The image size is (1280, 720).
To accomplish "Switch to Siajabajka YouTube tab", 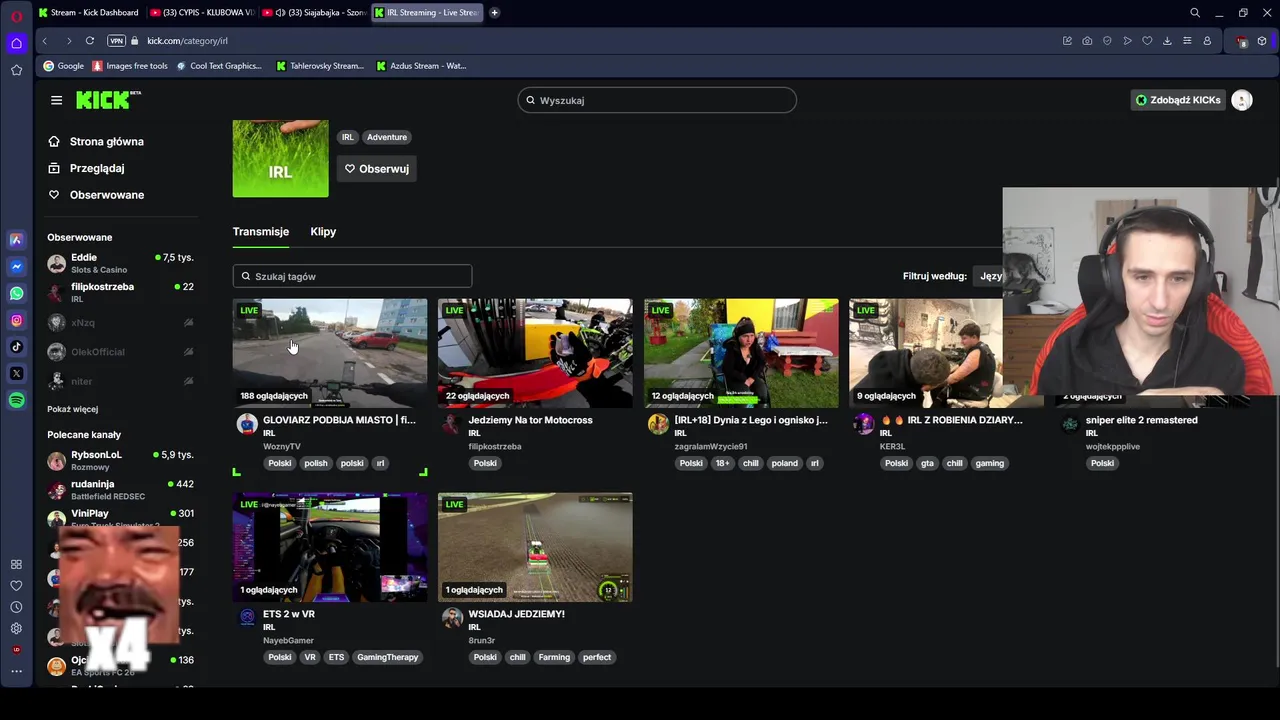I will click(x=314, y=13).
